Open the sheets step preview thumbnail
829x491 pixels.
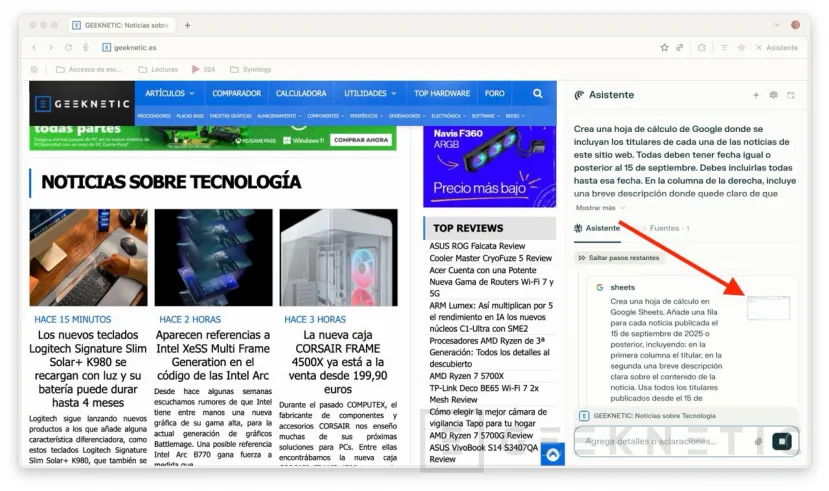768,308
